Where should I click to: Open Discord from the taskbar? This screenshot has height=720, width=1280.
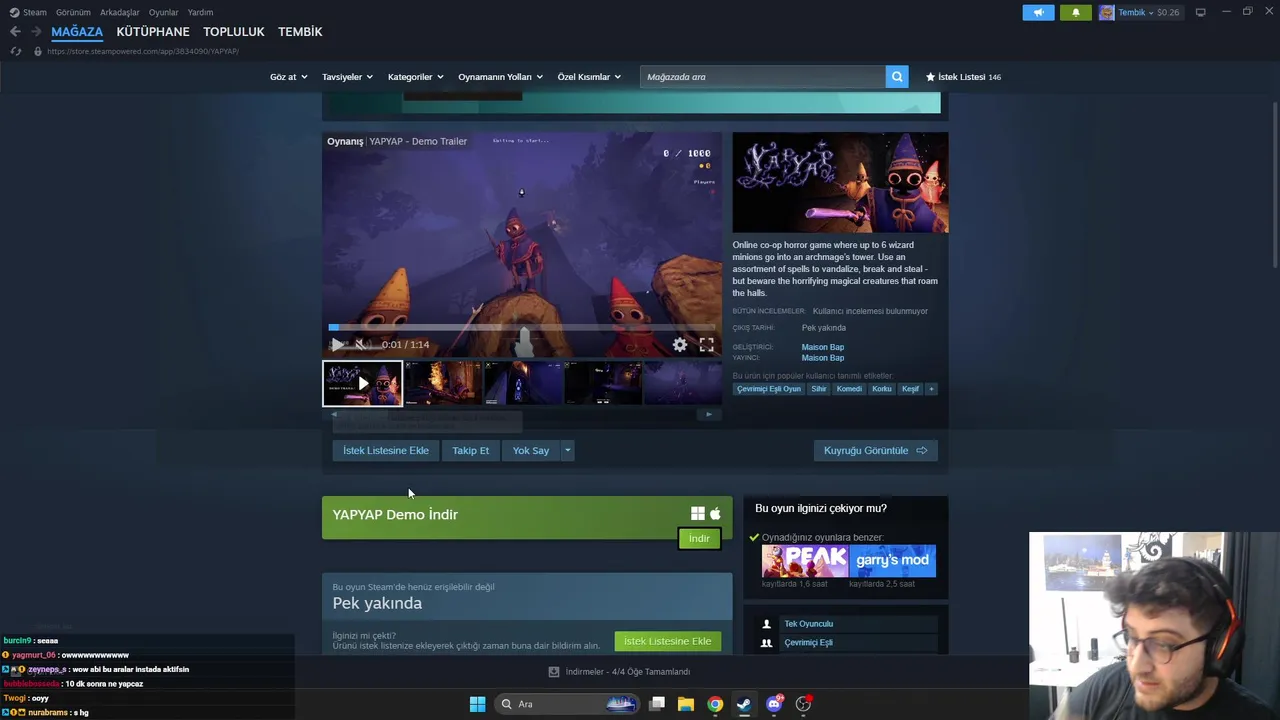click(774, 704)
